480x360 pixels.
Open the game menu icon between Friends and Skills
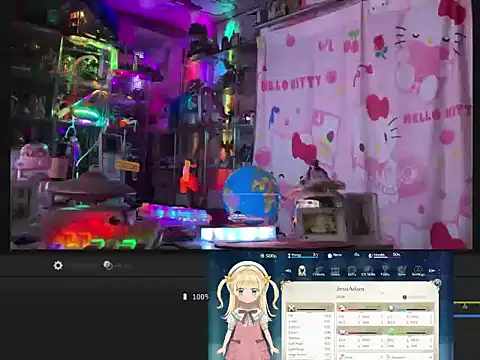coord(335,271)
